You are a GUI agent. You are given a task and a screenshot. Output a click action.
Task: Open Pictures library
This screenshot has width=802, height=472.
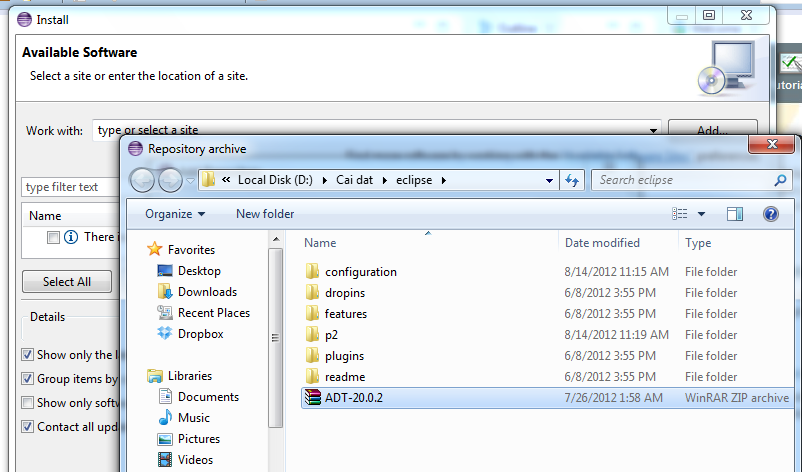198,438
